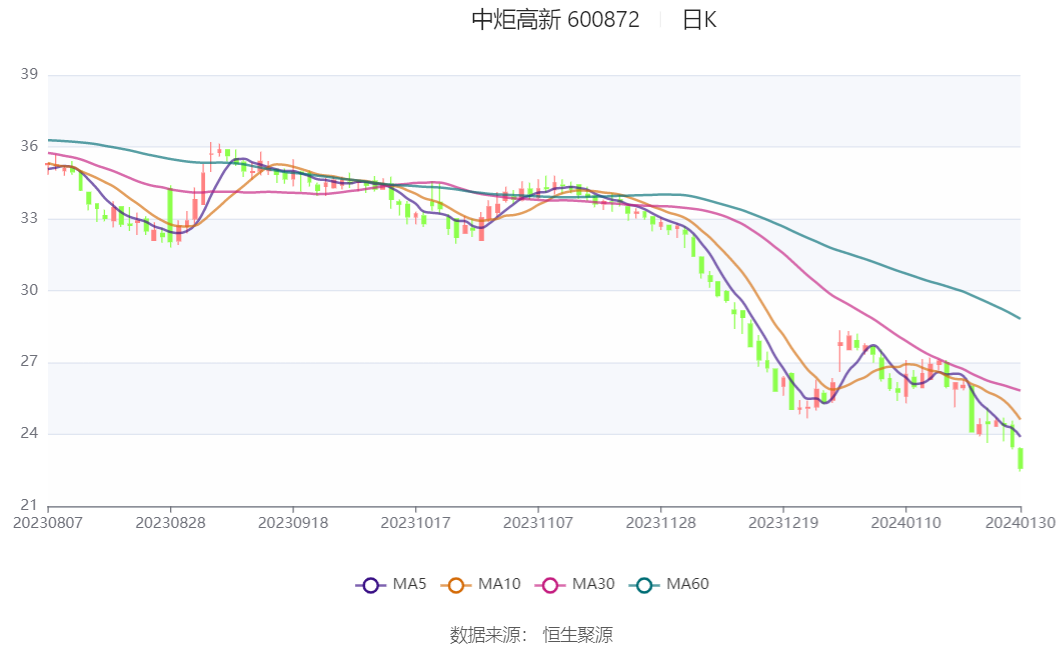Toggle the MA10 legend series
This screenshot has height=646, width=1062.
click(x=480, y=584)
